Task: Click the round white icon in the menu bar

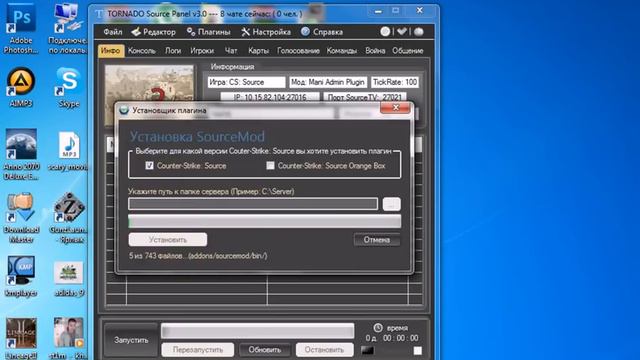Action: click(x=385, y=32)
